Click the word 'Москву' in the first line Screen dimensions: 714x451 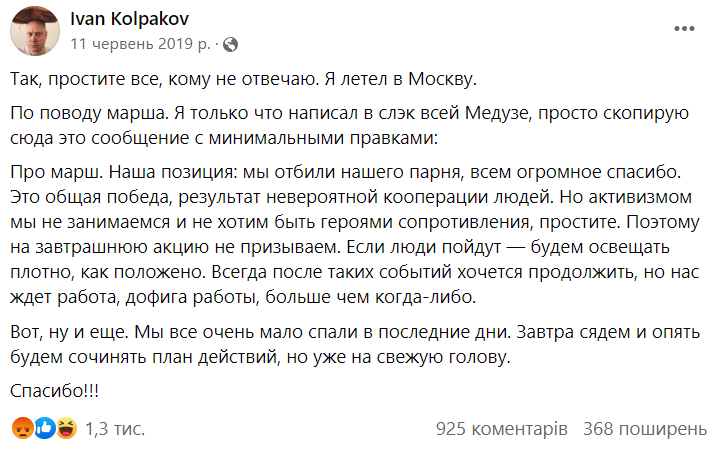442,79
